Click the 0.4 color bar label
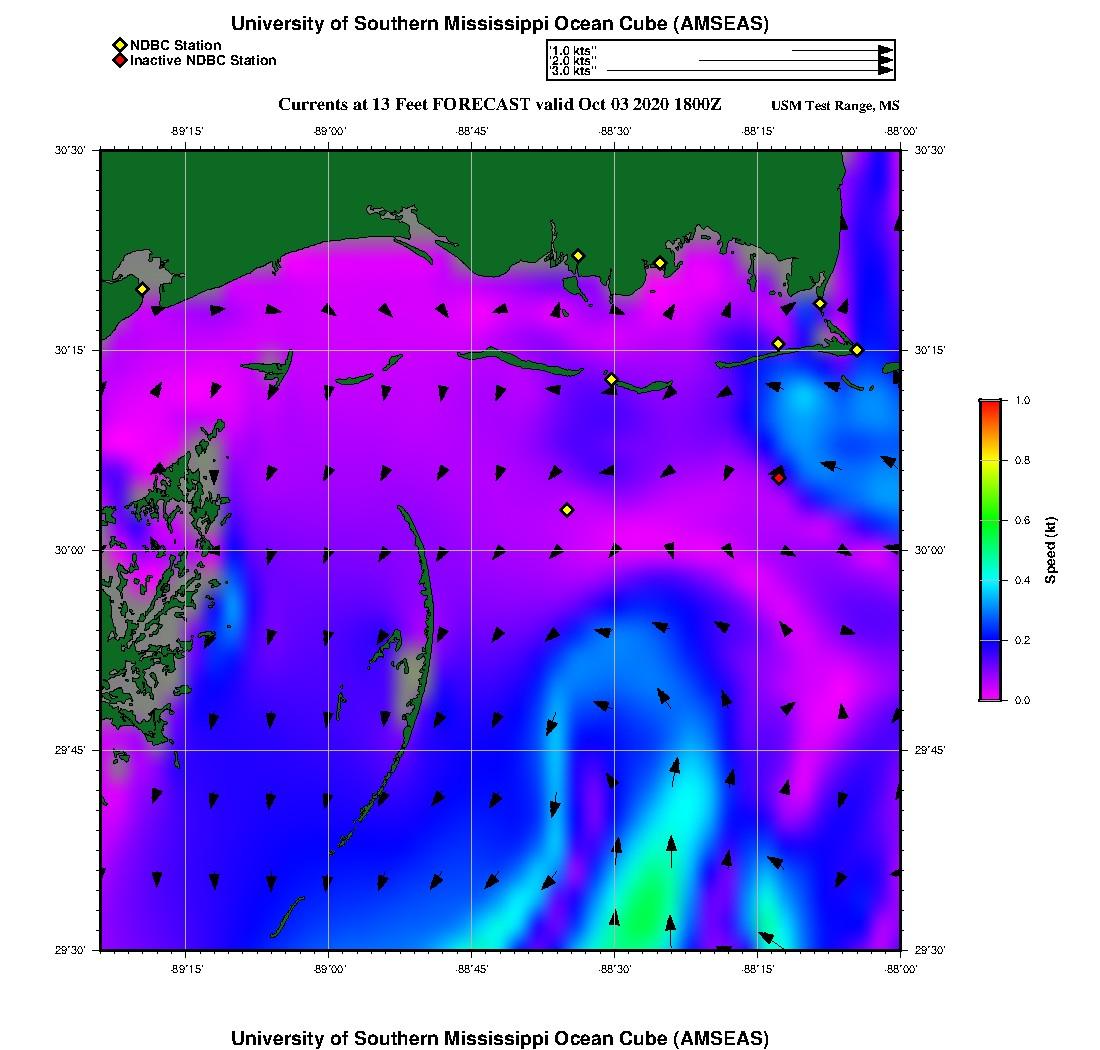 [1022, 580]
